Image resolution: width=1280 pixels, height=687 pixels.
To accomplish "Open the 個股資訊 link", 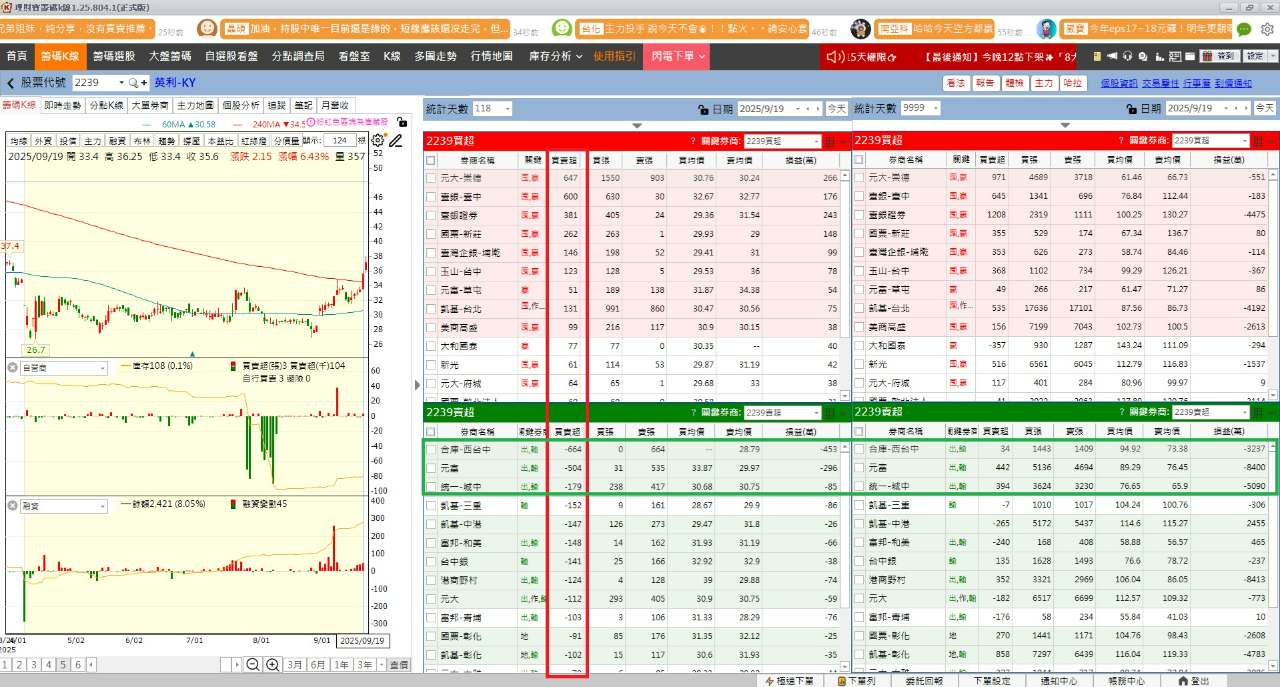I will 1119,83.
